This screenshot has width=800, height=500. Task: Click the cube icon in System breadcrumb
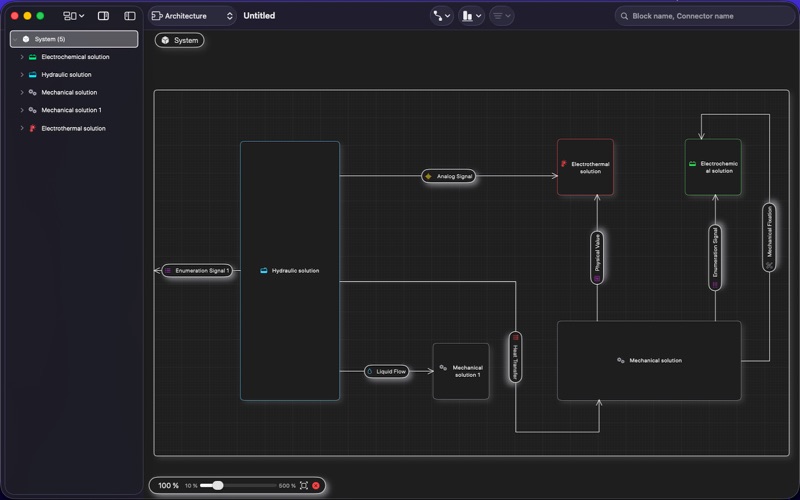165,40
